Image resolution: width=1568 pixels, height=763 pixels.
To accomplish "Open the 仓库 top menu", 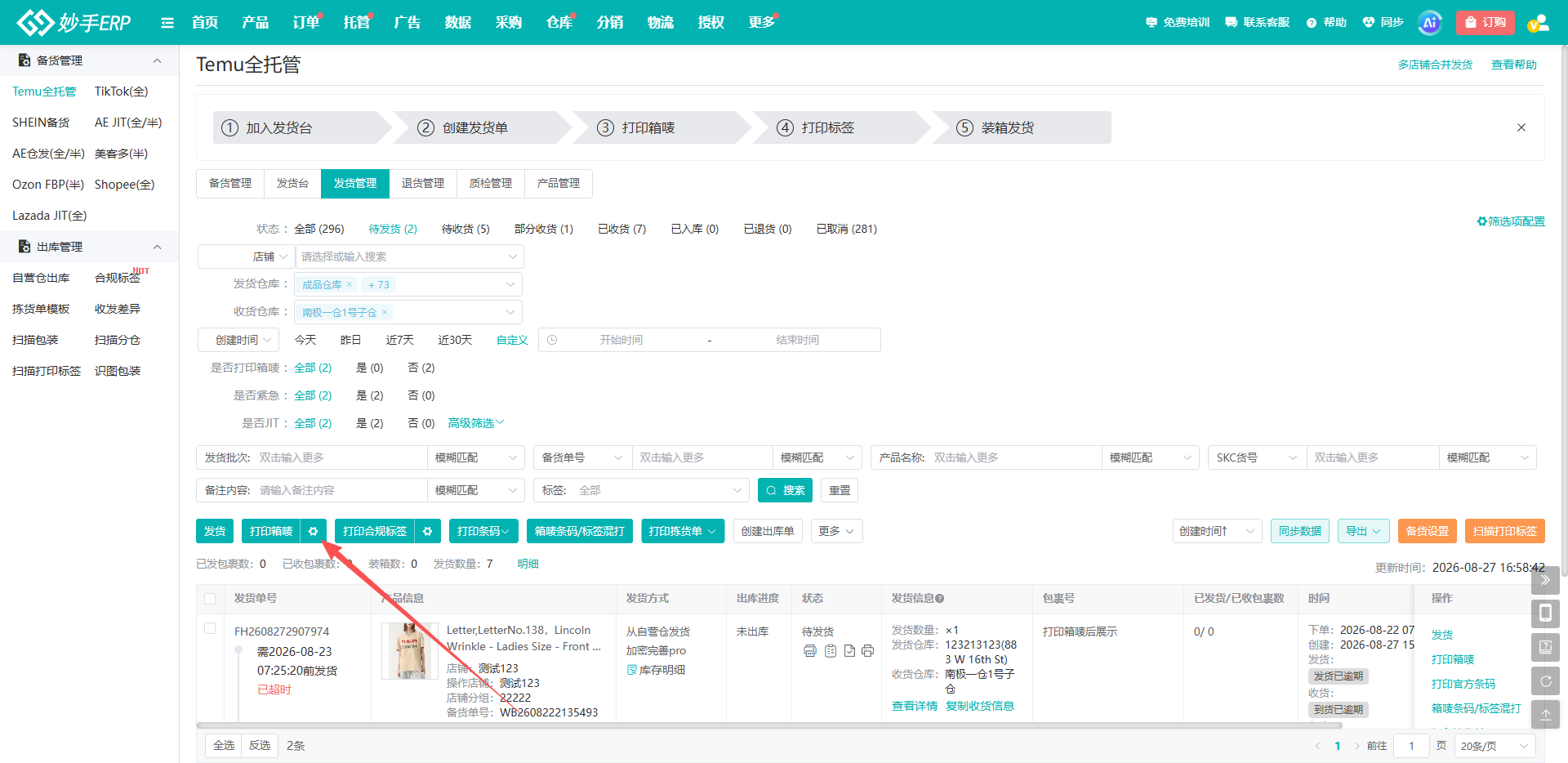I will point(559,23).
